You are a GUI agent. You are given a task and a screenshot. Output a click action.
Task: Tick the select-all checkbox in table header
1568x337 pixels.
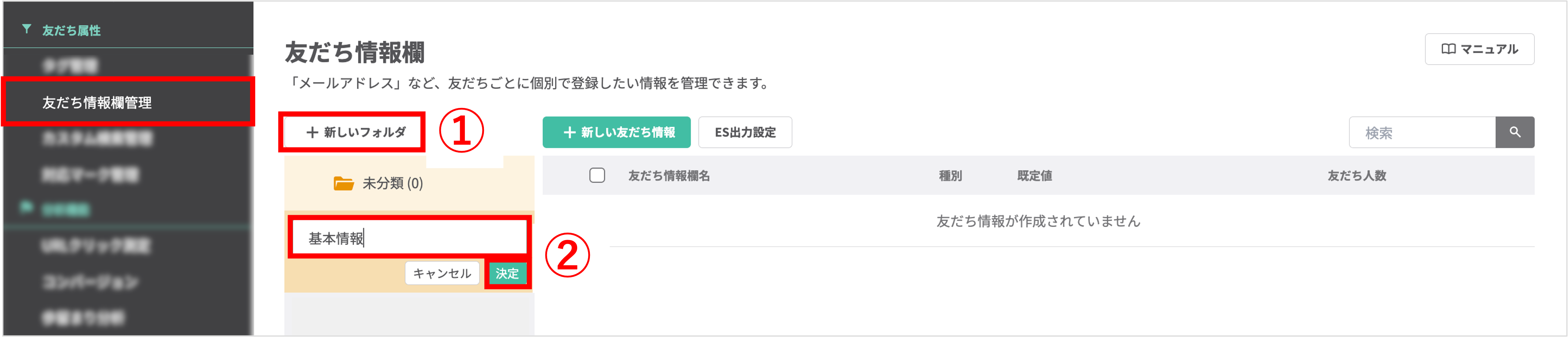point(597,176)
